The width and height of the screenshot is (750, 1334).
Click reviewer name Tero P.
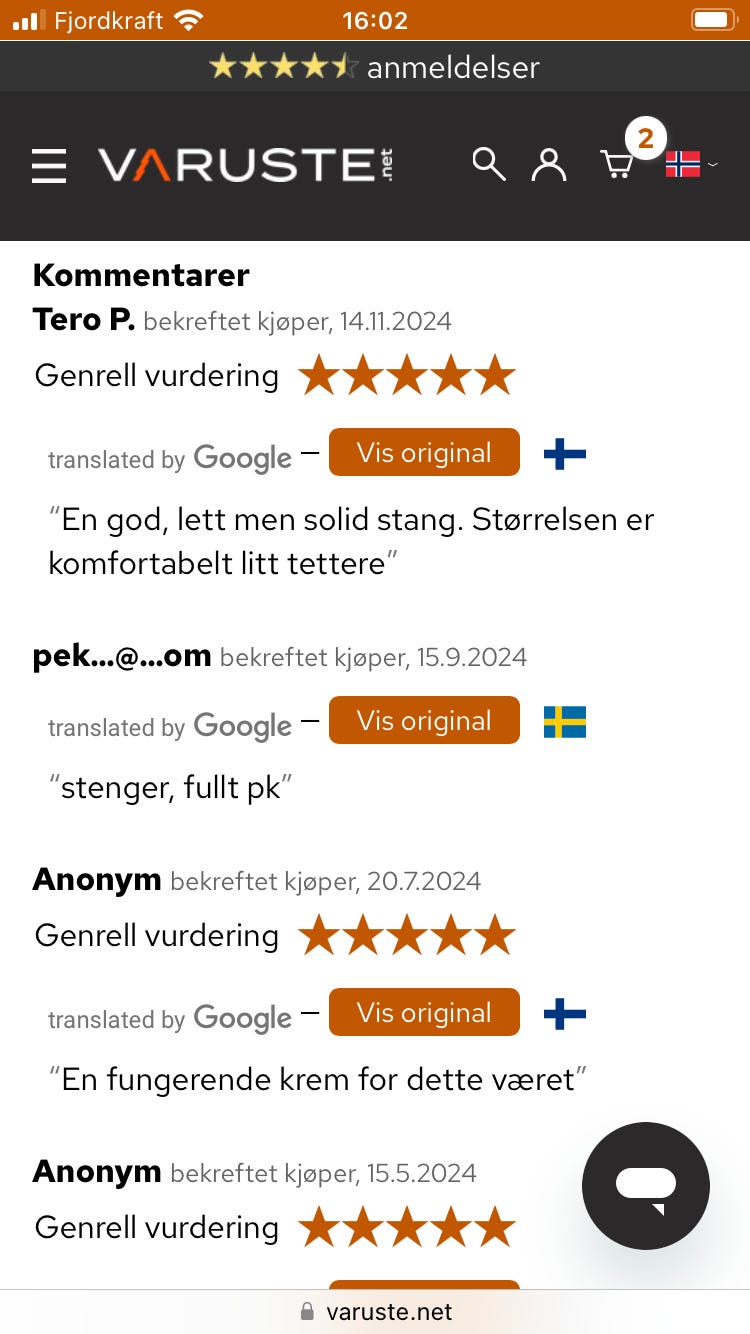pos(84,320)
